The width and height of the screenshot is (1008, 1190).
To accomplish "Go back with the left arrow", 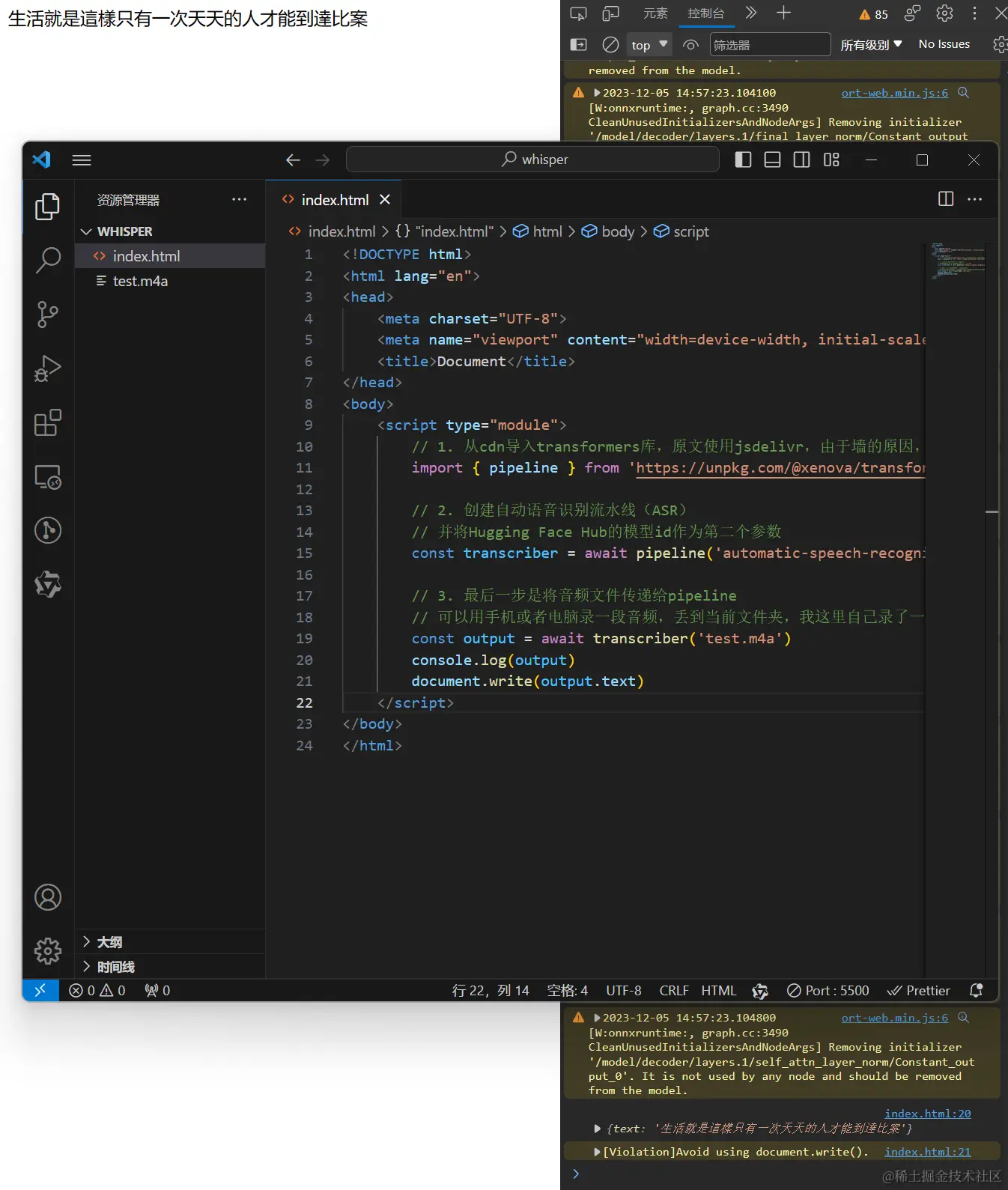I will tap(293, 160).
